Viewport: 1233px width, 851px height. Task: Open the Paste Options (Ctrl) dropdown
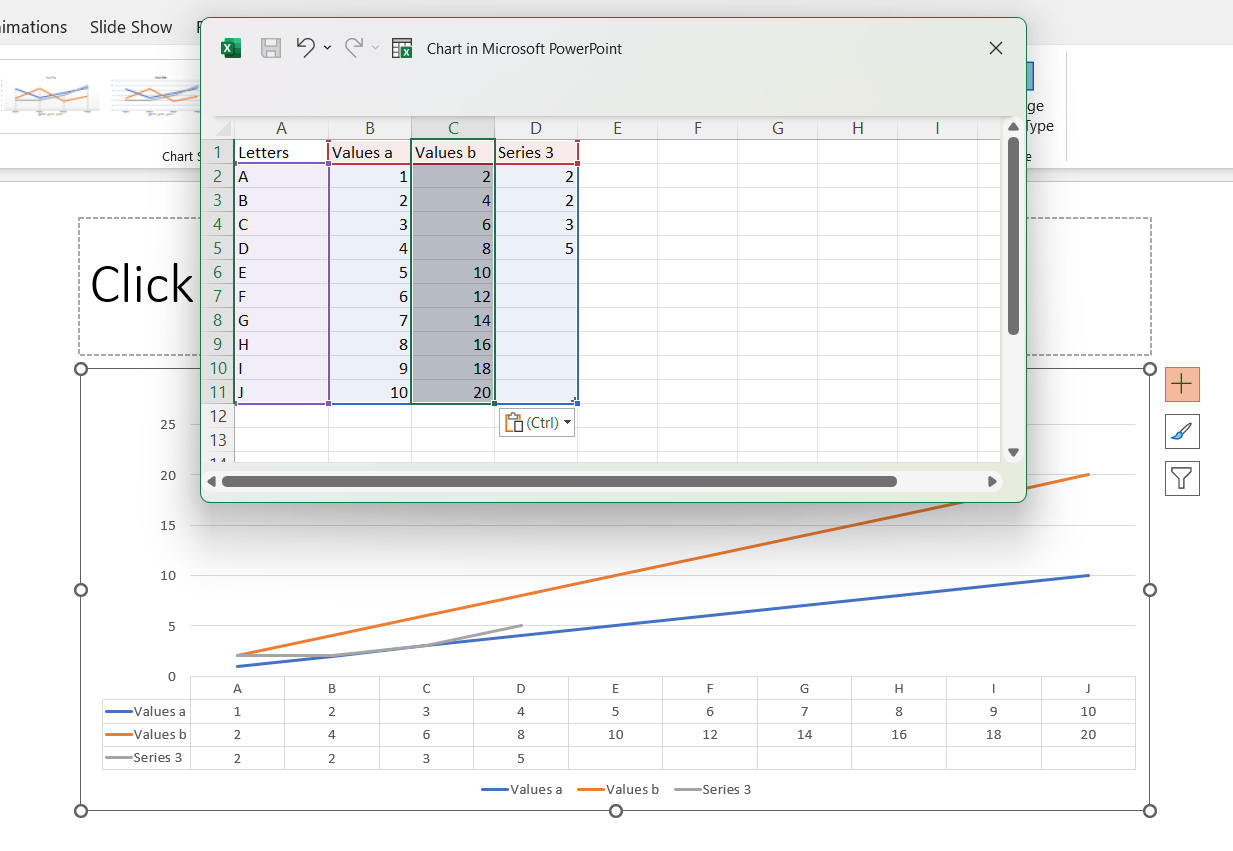coord(538,423)
